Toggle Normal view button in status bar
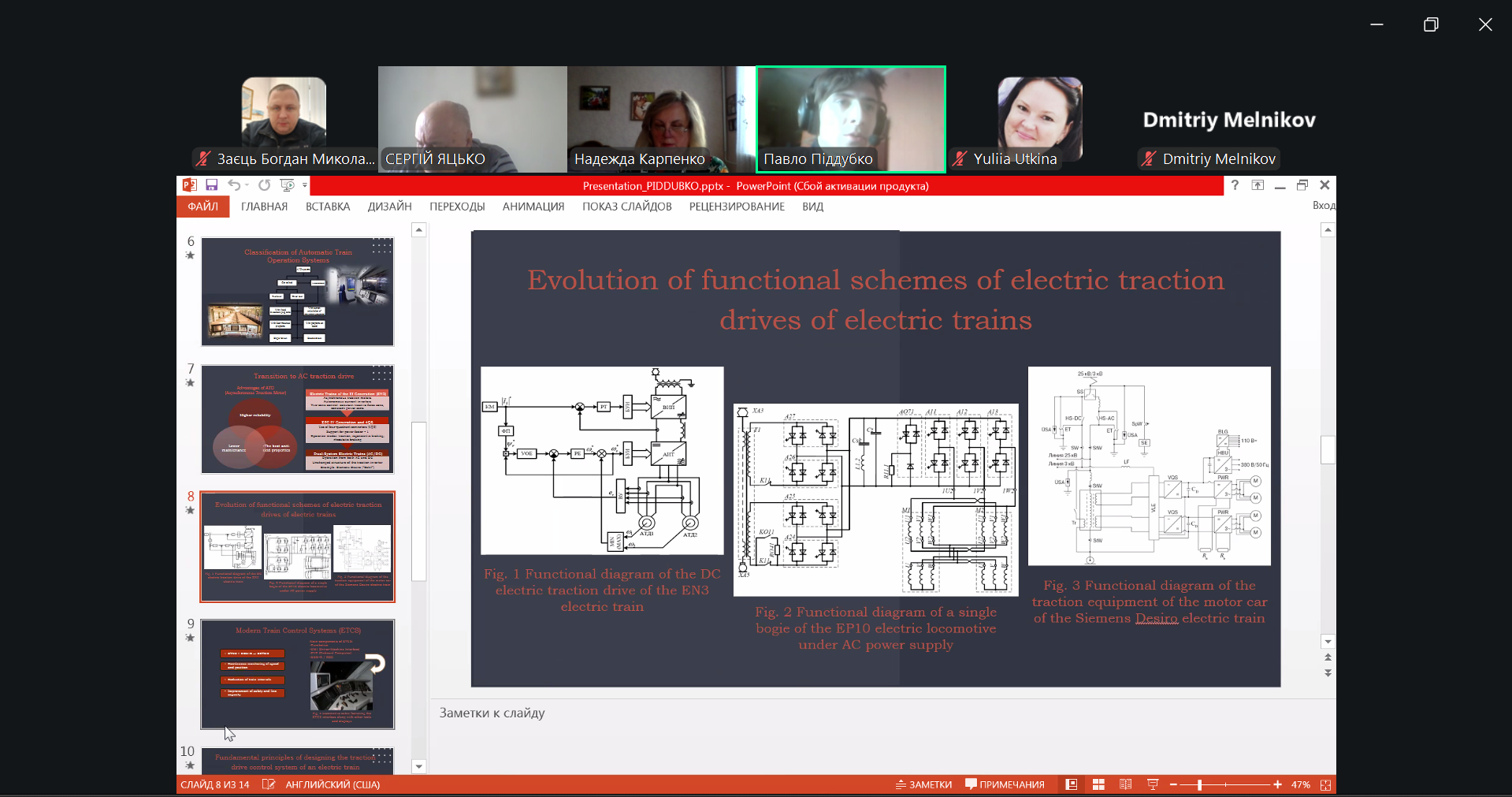Viewport: 1512px width, 797px height. click(x=1072, y=785)
